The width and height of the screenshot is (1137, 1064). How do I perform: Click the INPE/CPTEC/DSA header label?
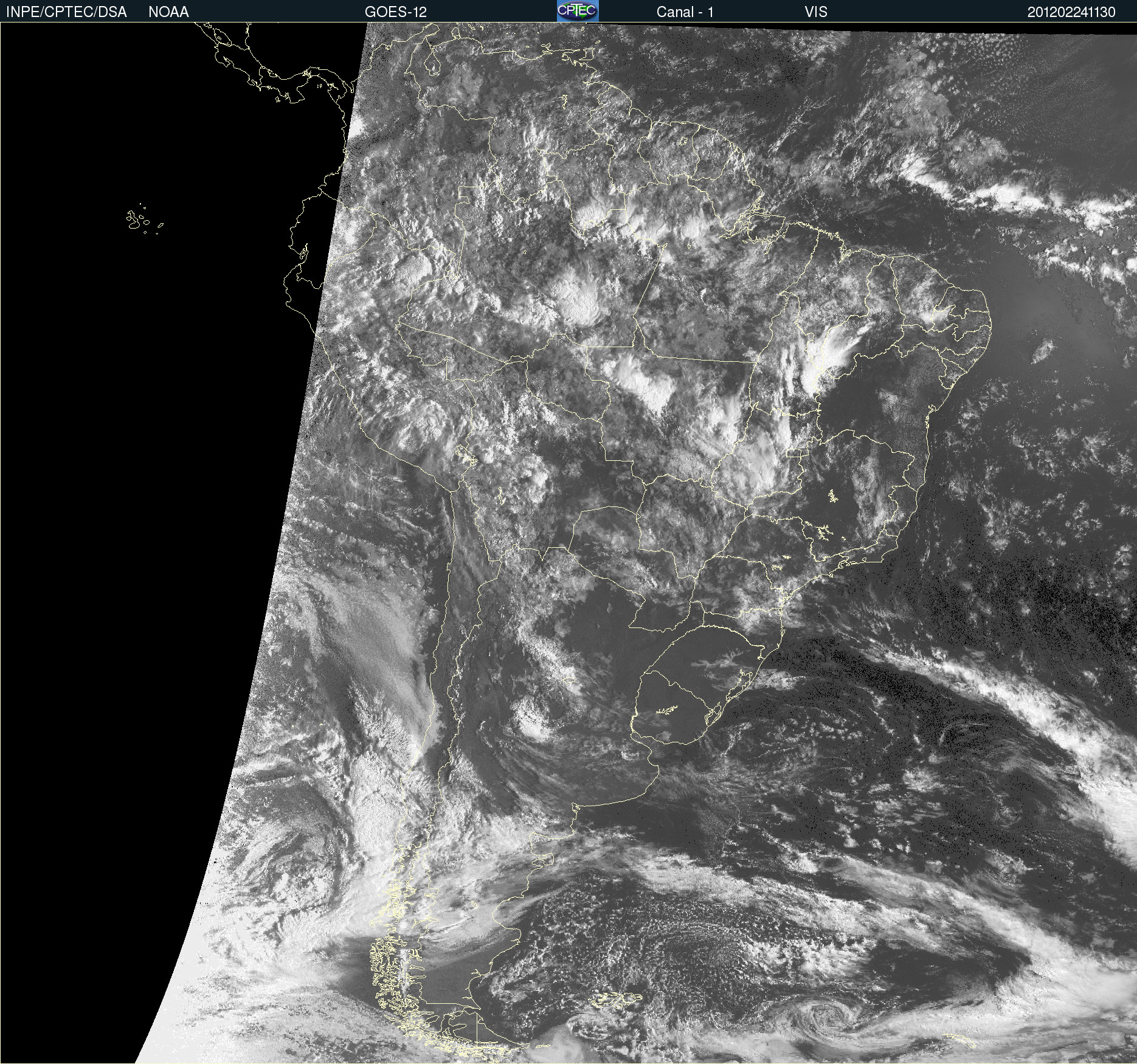click(x=66, y=12)
